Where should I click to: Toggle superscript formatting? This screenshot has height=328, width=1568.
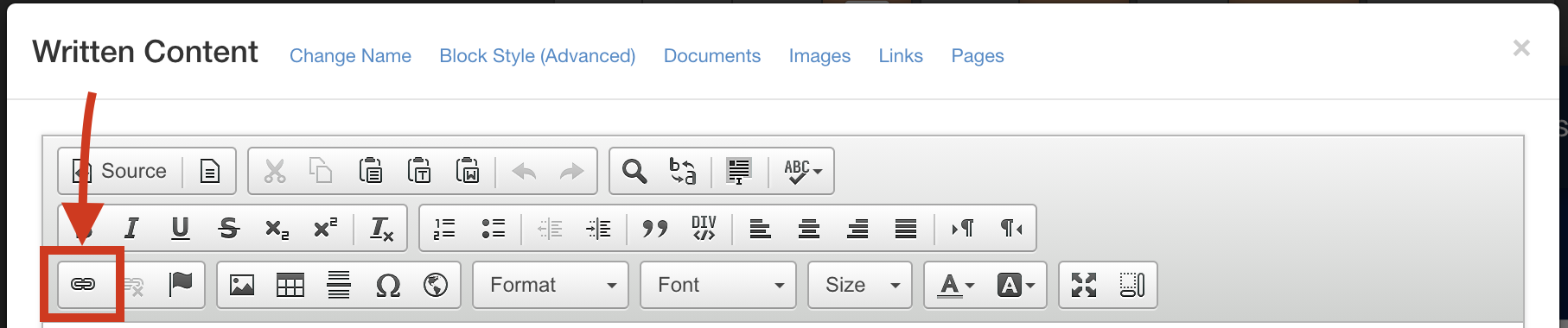coord(325,228)
